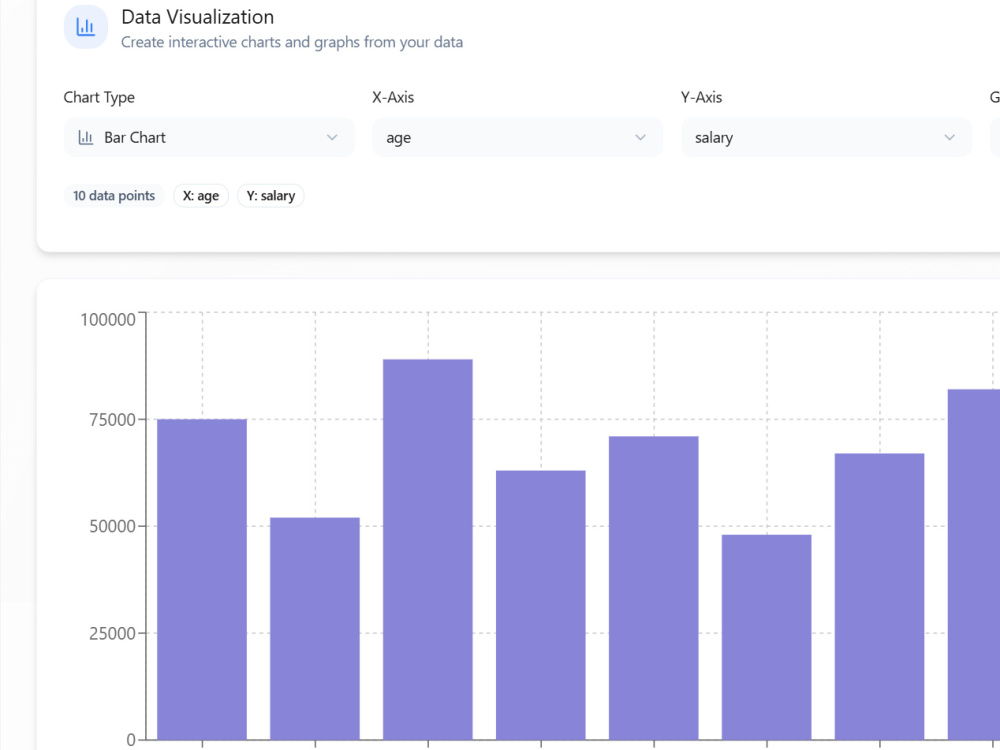Click the 25000 y-axis tick label
This screenshot has width=1000, height=750.
(x=112, y=633)
